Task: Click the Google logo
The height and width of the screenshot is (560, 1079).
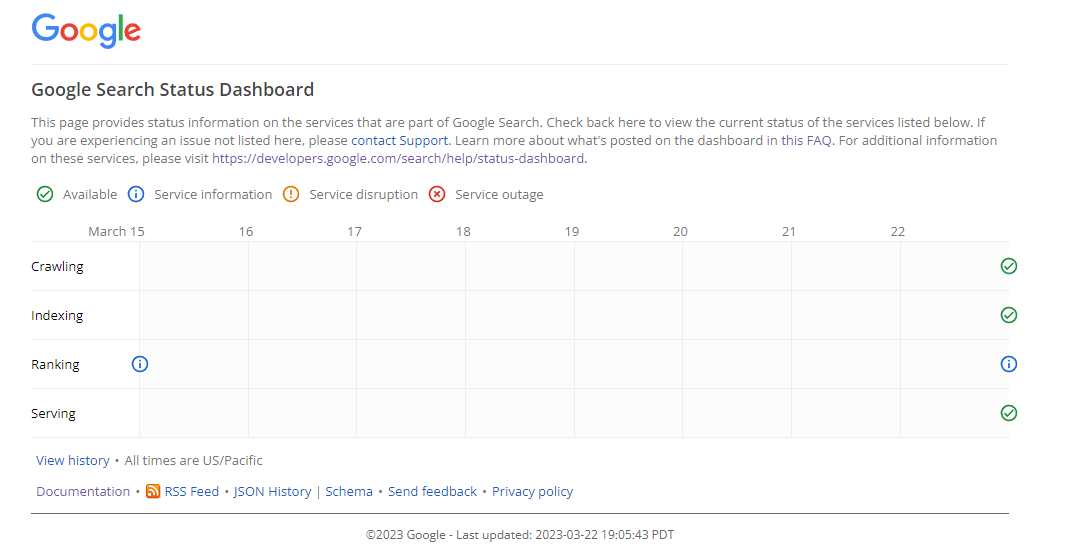Action: click(x=86, y=30)
